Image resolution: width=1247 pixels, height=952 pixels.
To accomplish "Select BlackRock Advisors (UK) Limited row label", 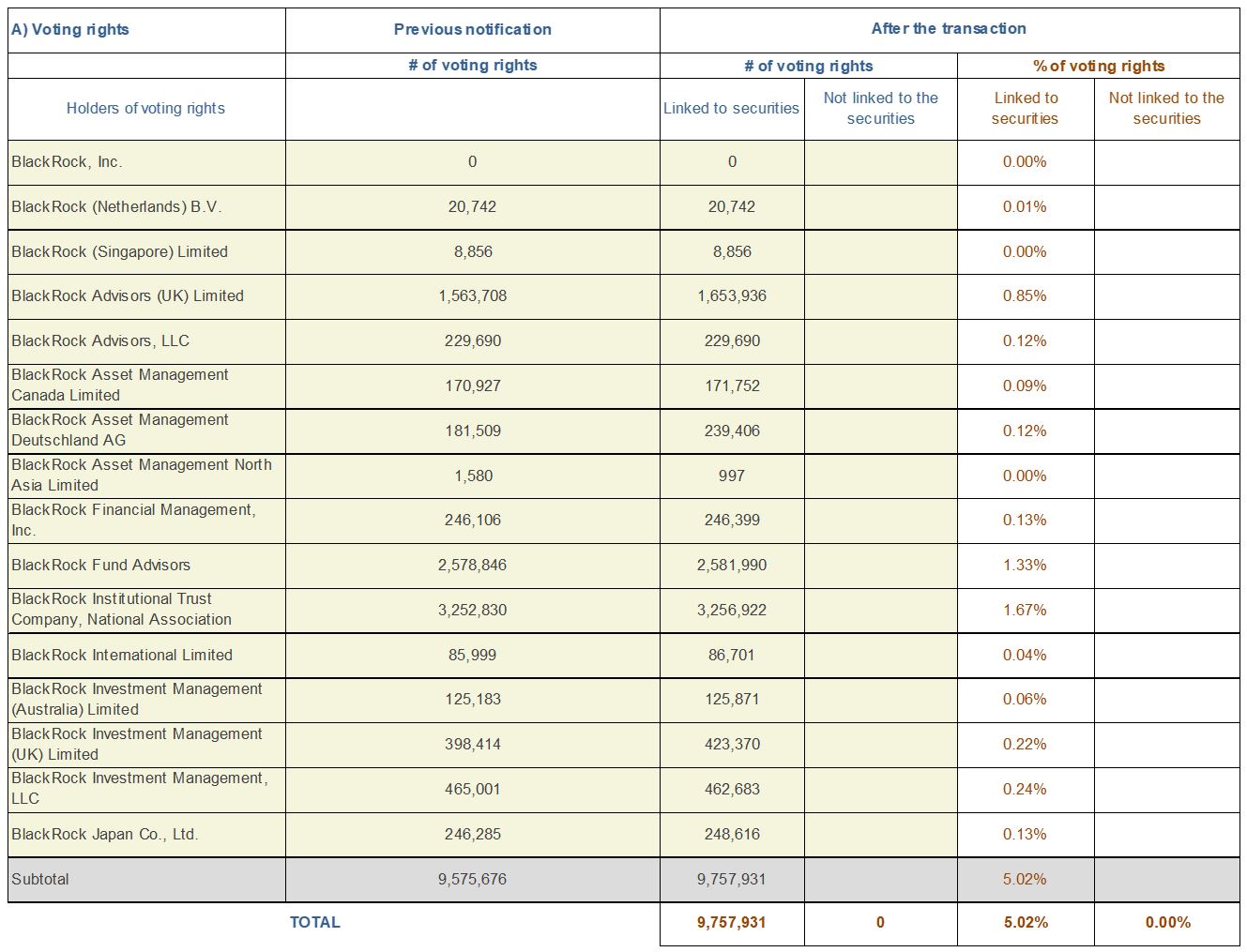I will [146, 296].
